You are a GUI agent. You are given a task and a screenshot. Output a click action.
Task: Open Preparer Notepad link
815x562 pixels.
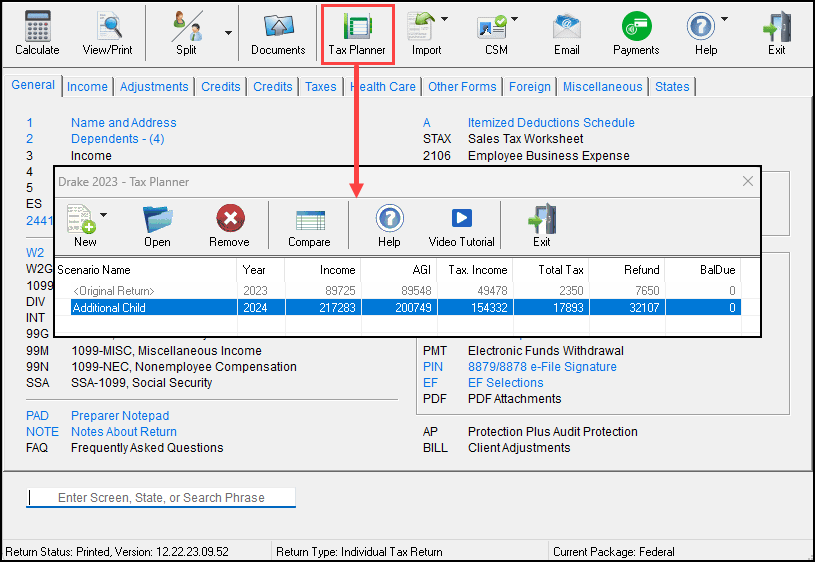[x=120, y=416]
